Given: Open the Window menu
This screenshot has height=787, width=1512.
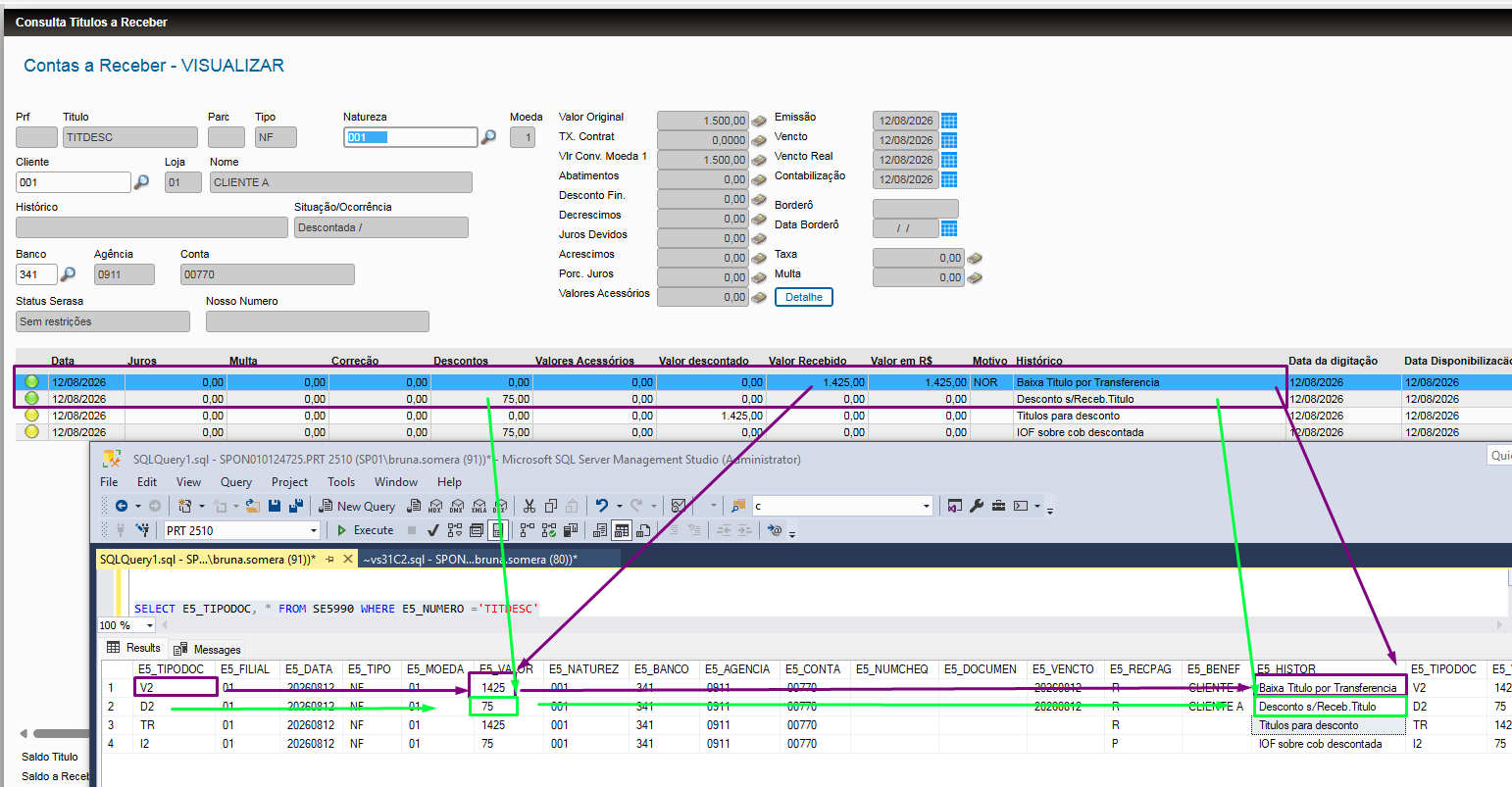Looking at the screenshot, I should click(396, 482).
